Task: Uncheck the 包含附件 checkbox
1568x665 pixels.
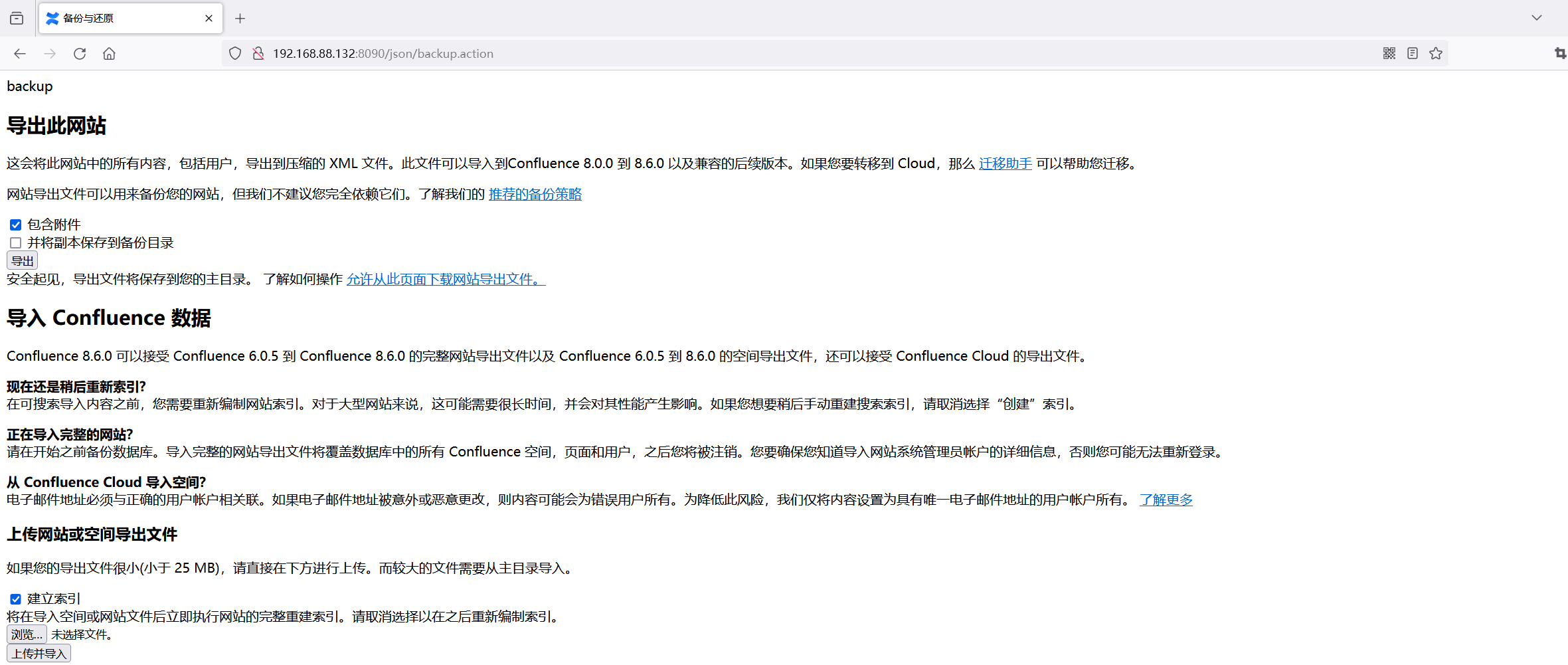Action: pyautogui.click(x=16, y=225)
